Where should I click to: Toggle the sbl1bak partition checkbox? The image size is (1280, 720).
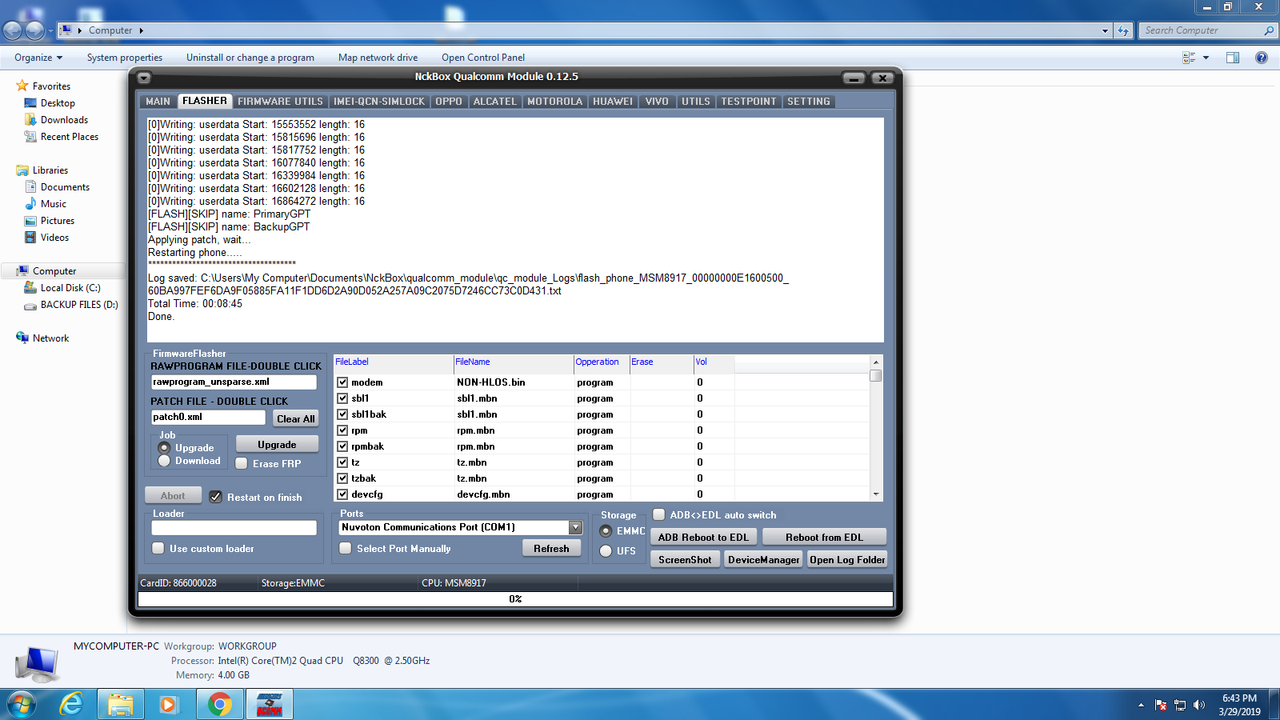[343, 414]
